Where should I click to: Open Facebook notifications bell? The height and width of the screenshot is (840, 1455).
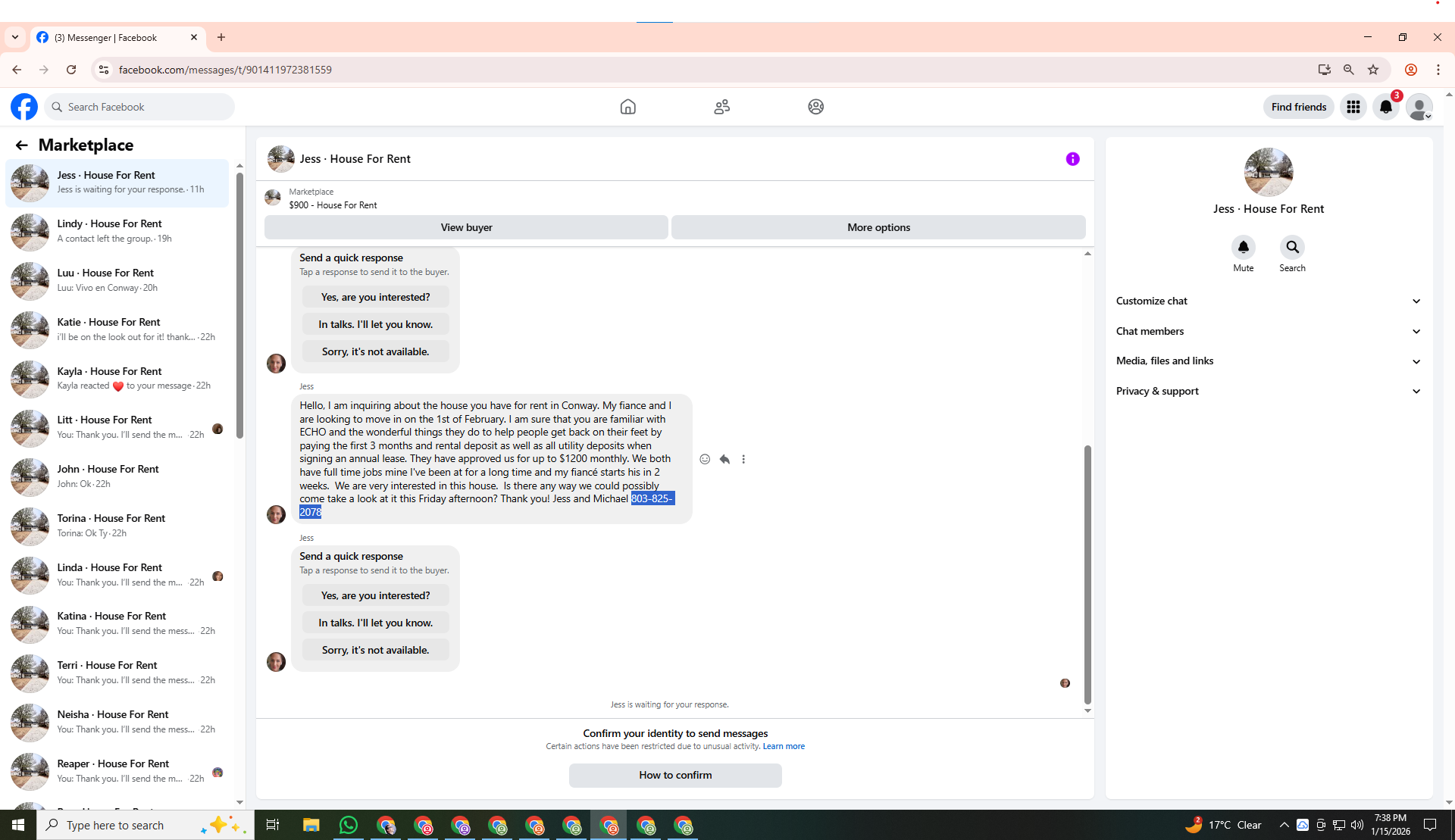1385,107
